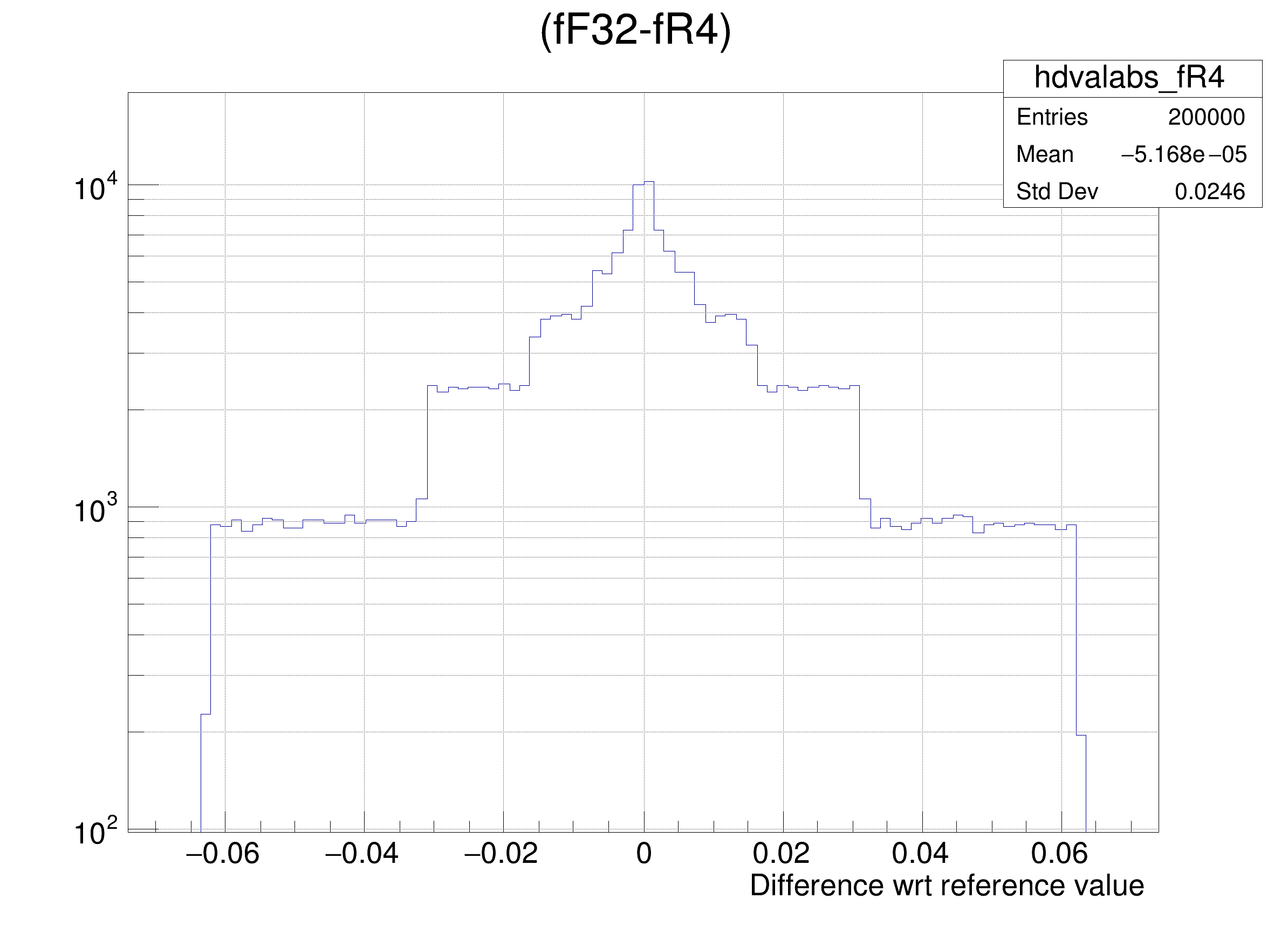Click the y-axis label 10^2
The image size is (1288, 926).
click(x=95, y=832)
